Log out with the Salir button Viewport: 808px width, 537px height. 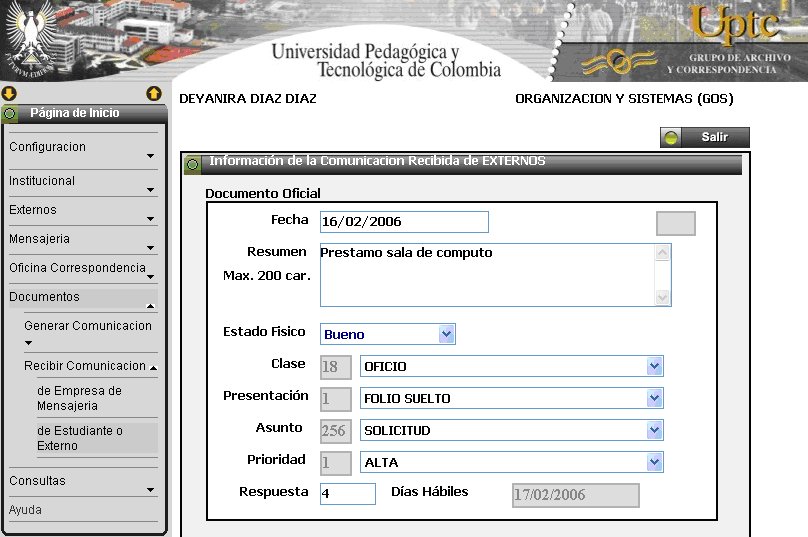point(704,138)
